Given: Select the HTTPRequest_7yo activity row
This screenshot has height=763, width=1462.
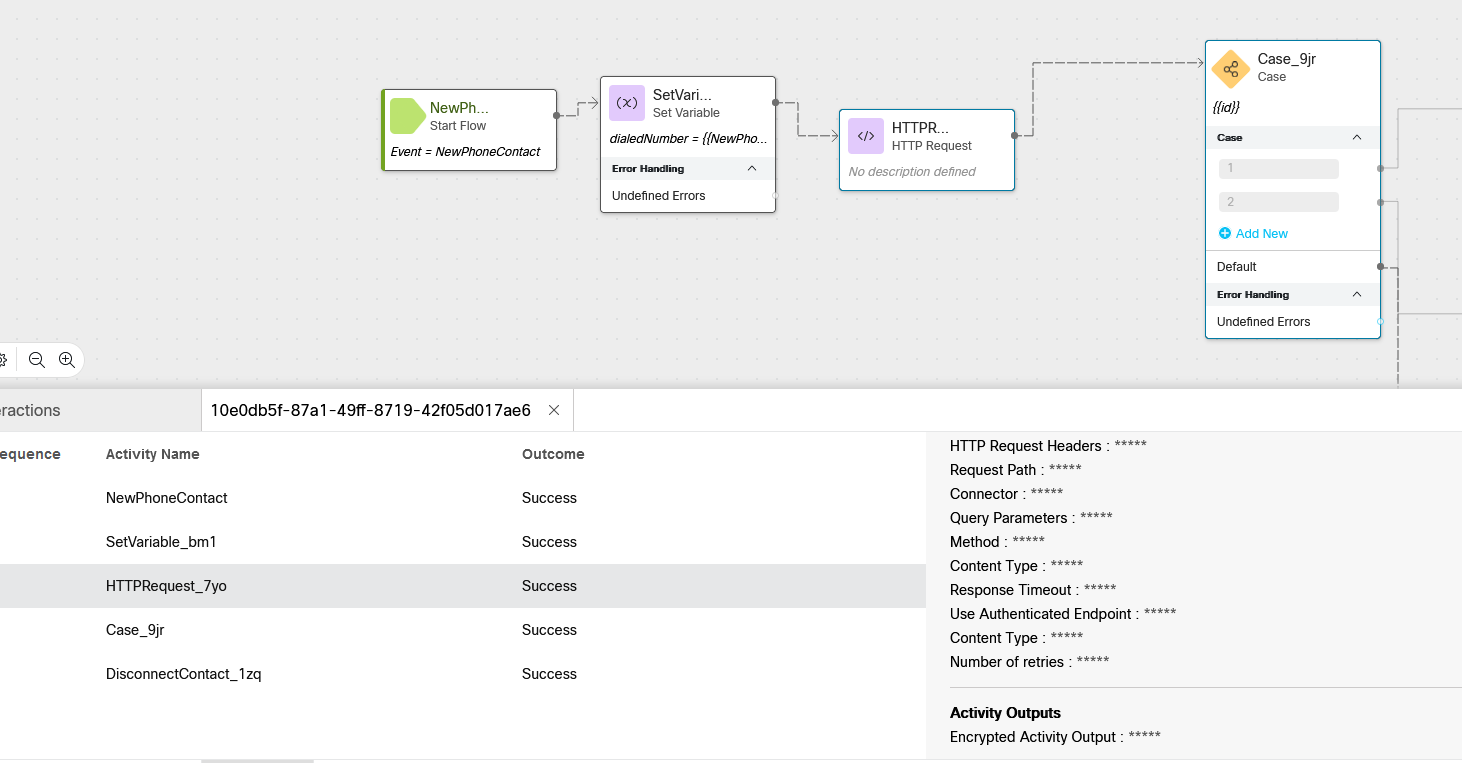Looking at the screenshot, I should point(166,585).
